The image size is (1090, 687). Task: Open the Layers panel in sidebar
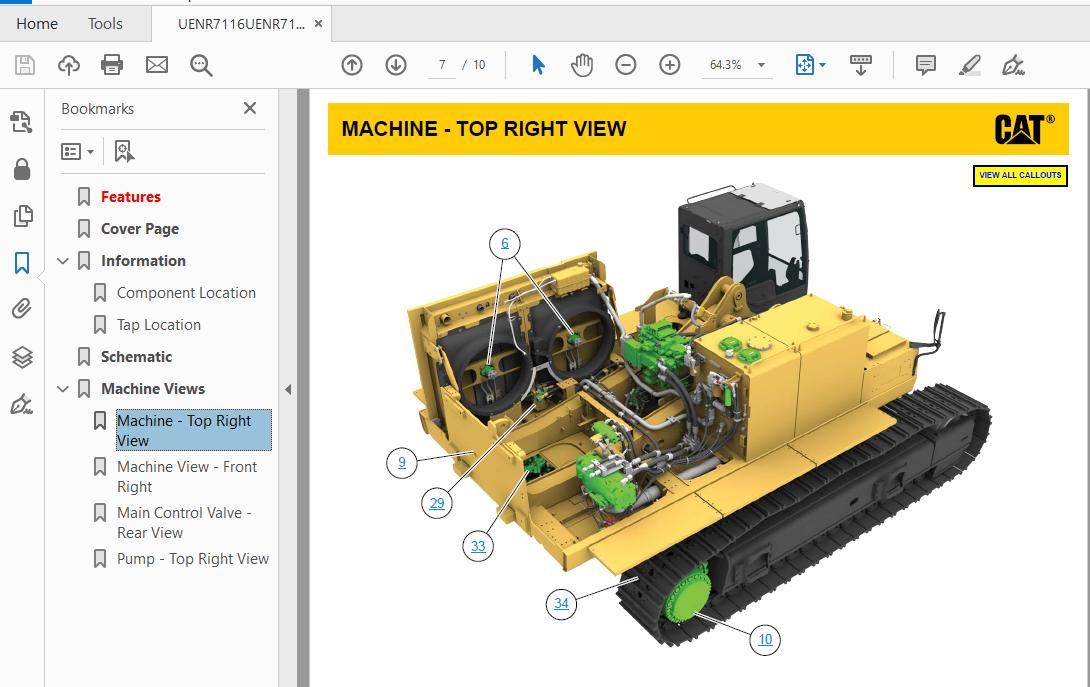pos(22,357)
